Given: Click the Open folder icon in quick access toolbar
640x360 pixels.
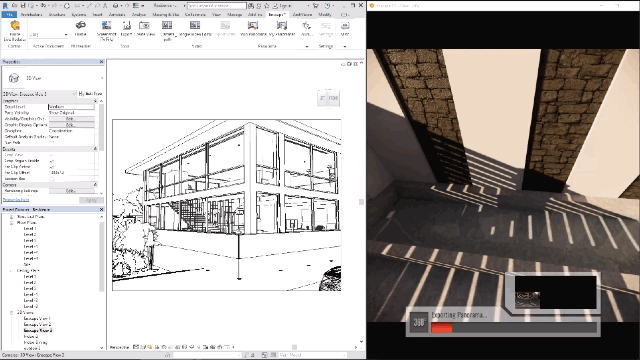Looking at the screenshot, I should click(x=15, y=6).
